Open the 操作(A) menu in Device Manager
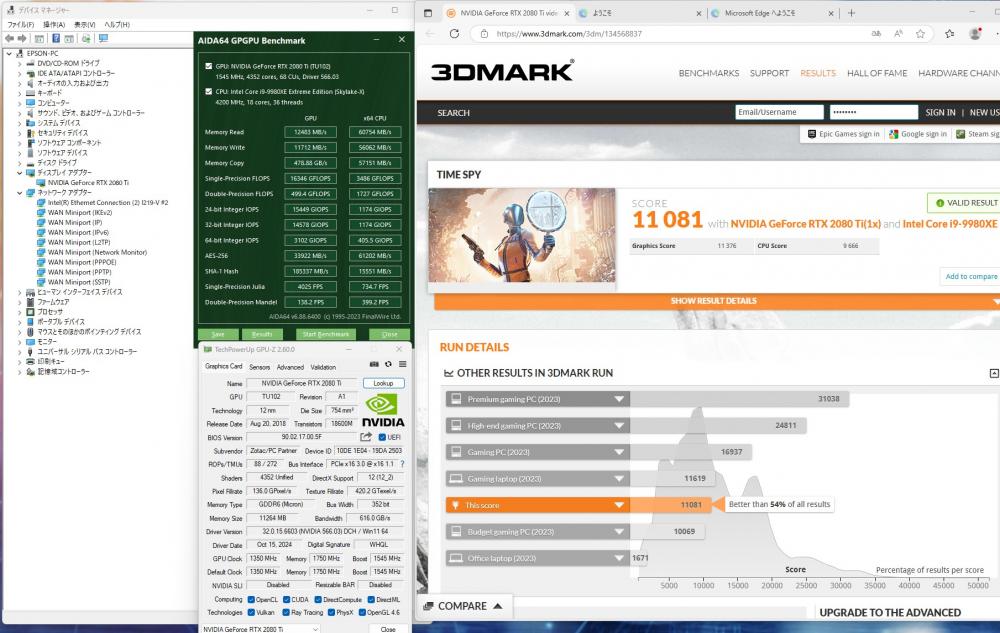The width and height of the screenshot is (1000, 633). (54, 24)
